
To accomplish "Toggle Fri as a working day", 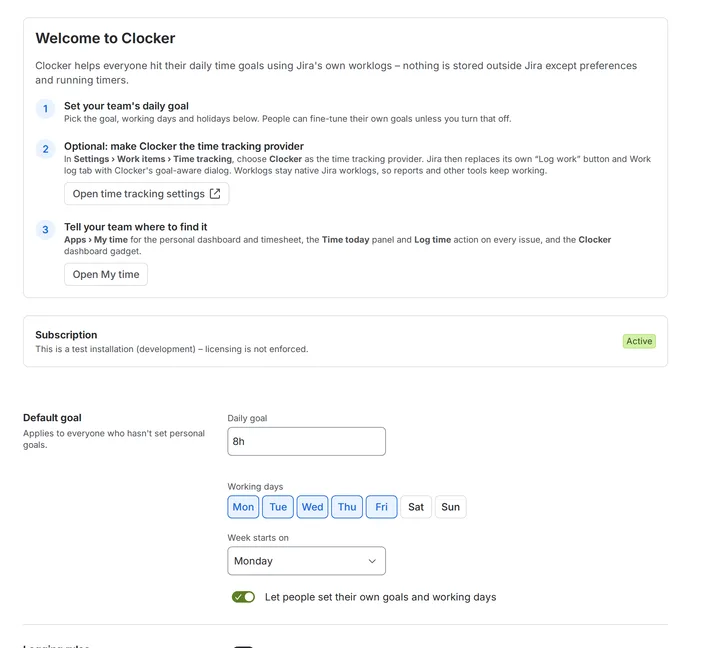I will [x=381, y=507].
